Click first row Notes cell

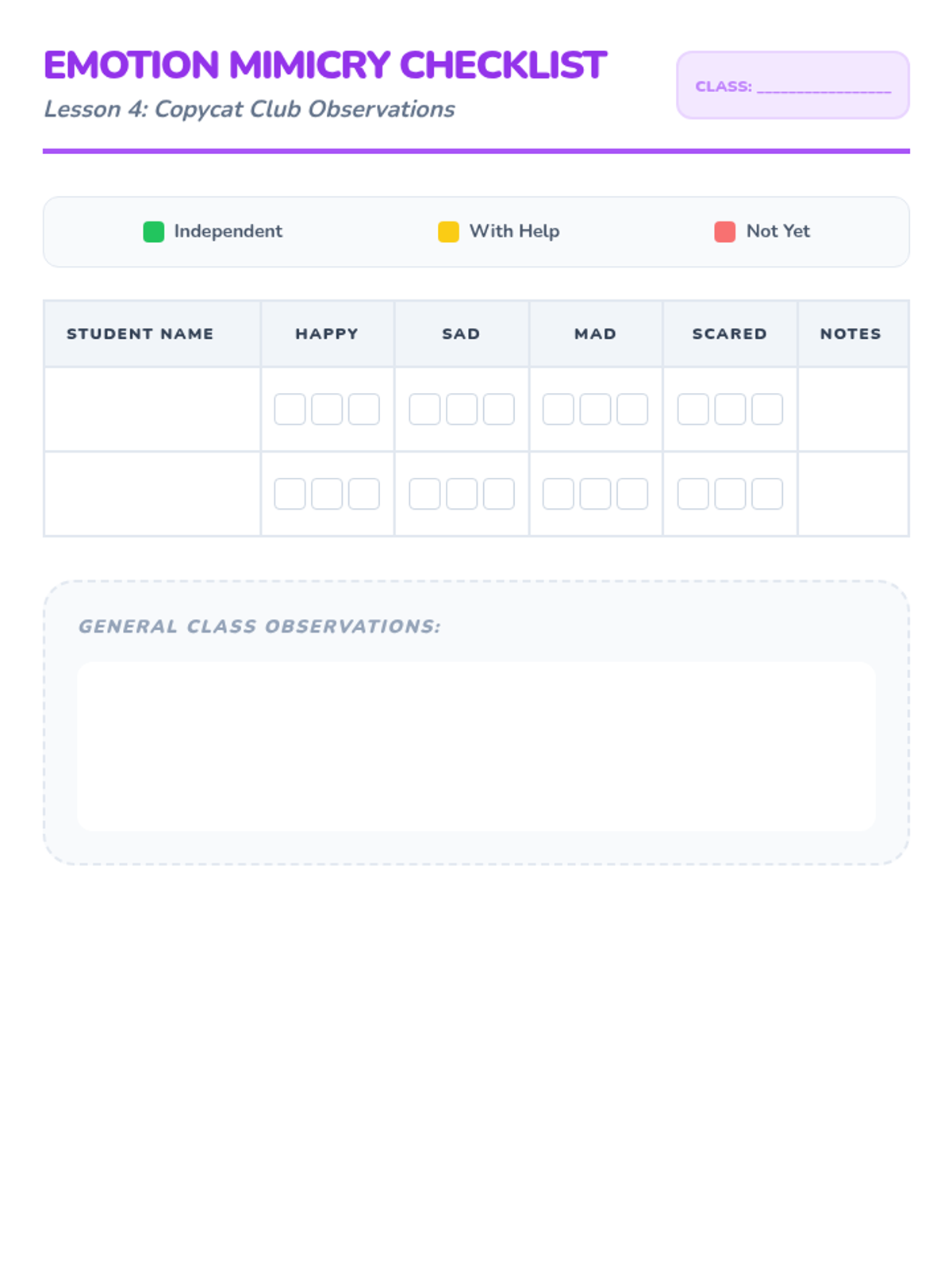853,410
